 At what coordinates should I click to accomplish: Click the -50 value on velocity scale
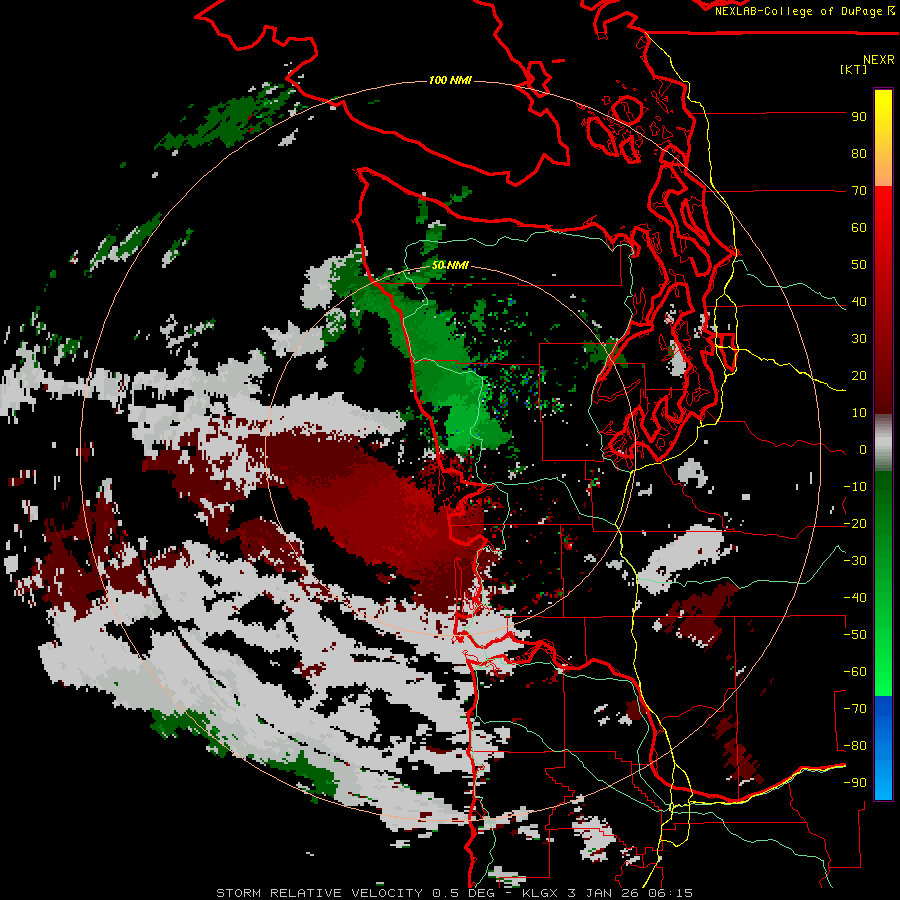pos(855,635)
